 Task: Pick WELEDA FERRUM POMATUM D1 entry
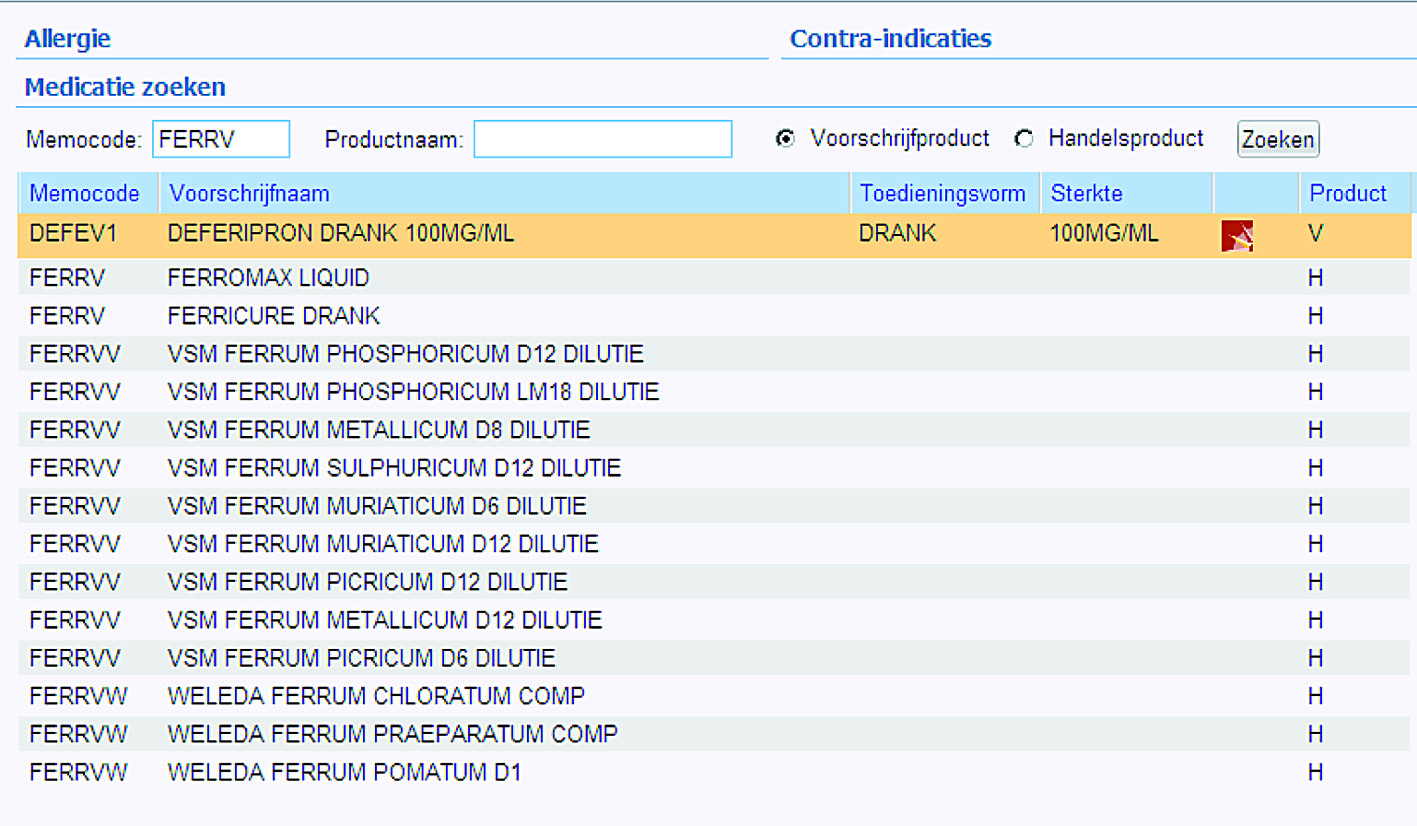pyautogui.click(x=344, y=772)
